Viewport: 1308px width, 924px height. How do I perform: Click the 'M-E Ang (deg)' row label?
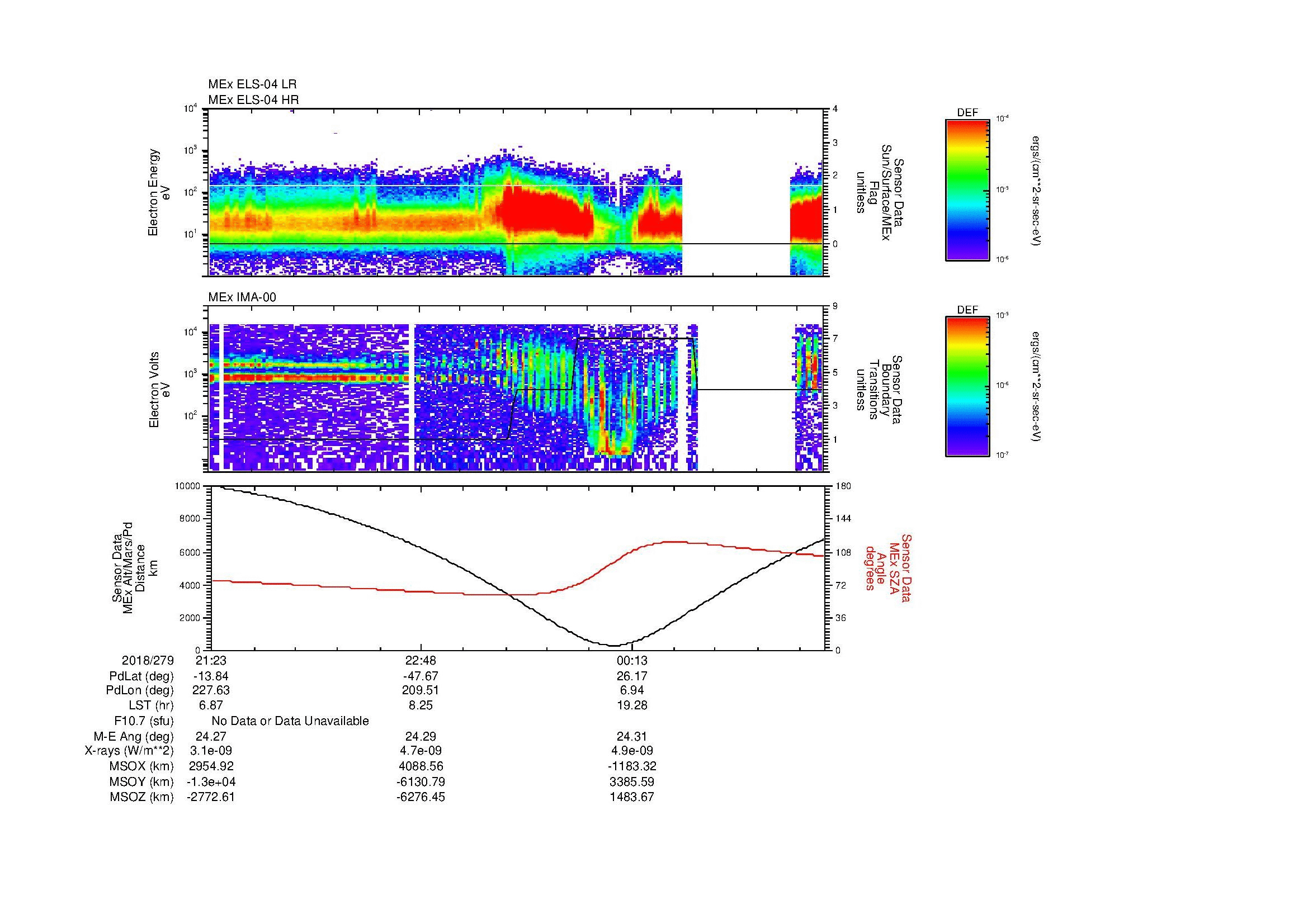(134, 736)
